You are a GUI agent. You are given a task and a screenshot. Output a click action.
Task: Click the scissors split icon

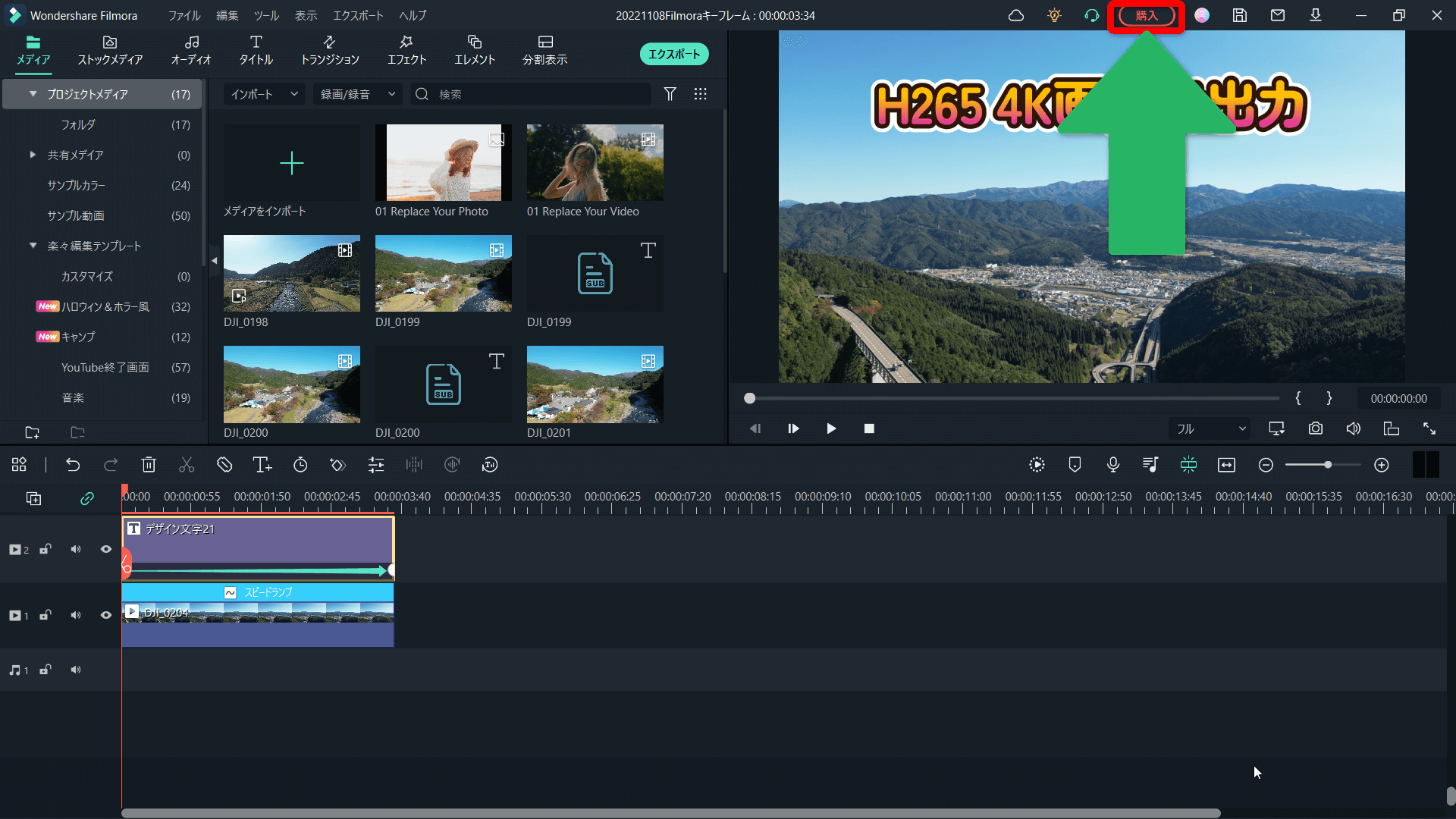click(x=187, y=465)
